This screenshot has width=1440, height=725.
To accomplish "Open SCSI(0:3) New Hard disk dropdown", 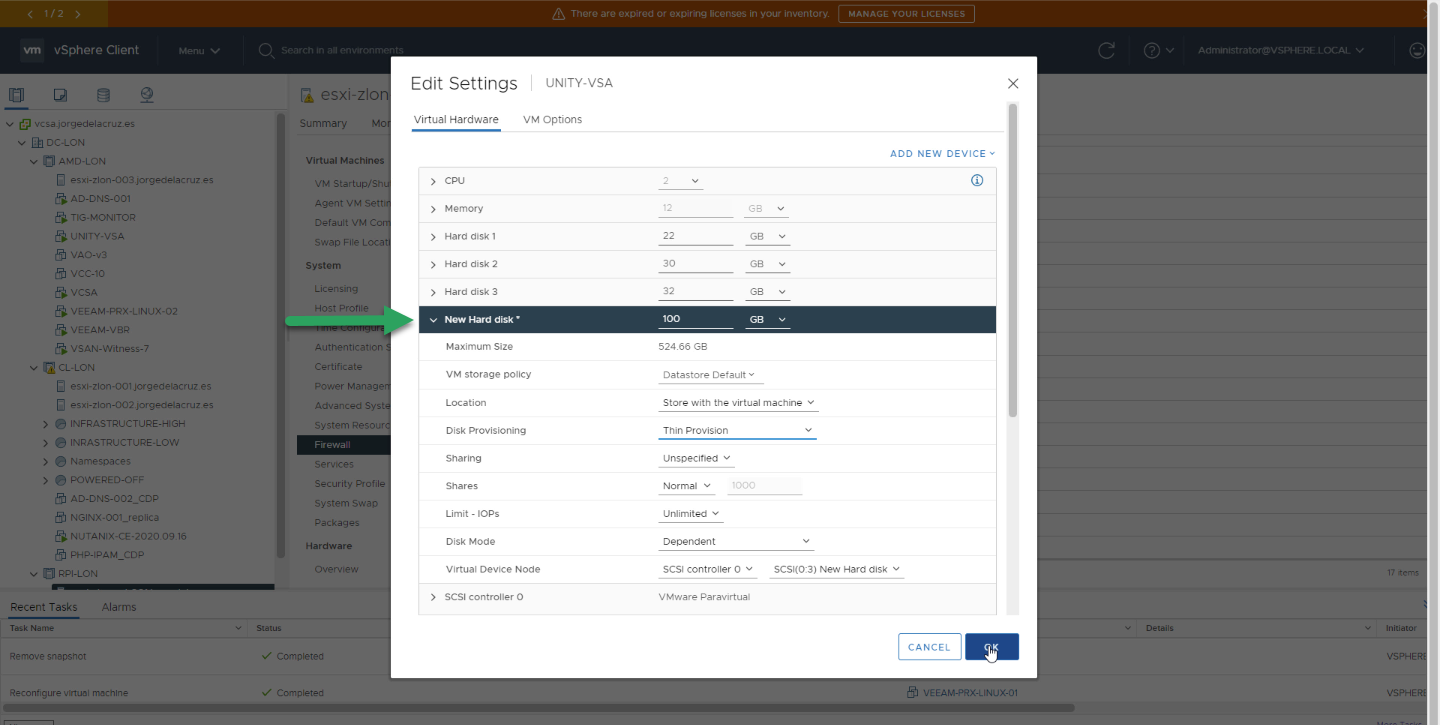I will [836, 569].
